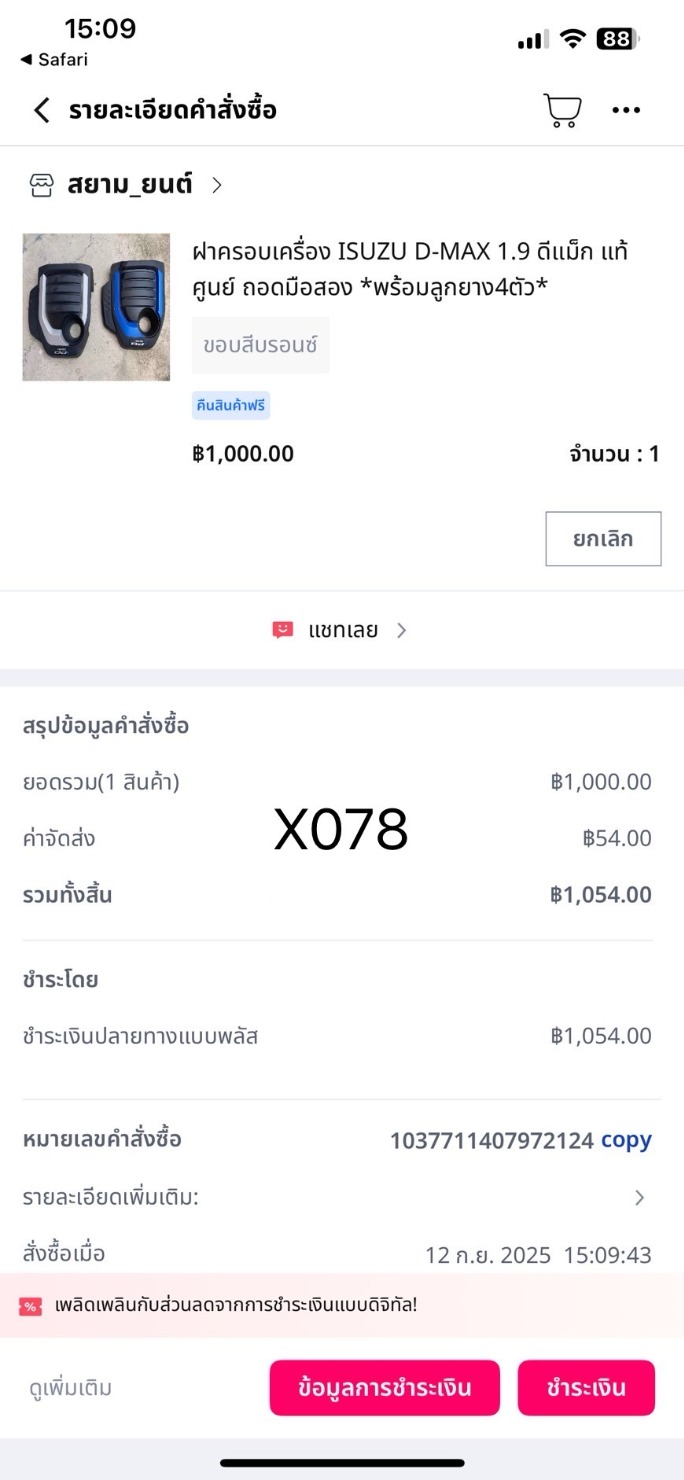Viewport: 684px width, 1480px height.
Task: Open the three-dot more options menu
Action: point(626,110)
